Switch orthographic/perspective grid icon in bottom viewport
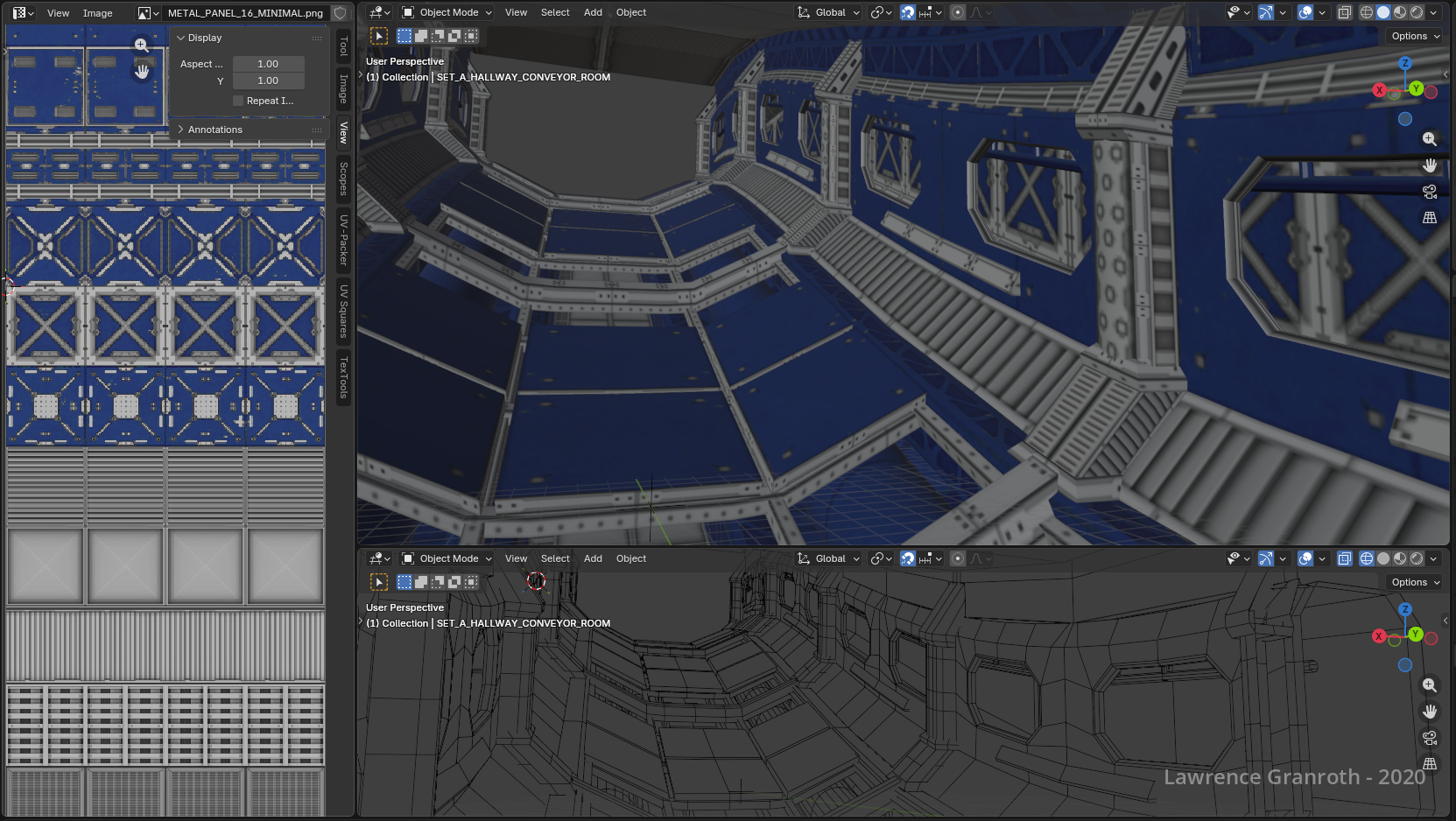Image resolution: width=1456 pixels, height=821 pixels. click(x=1429, y=764)
